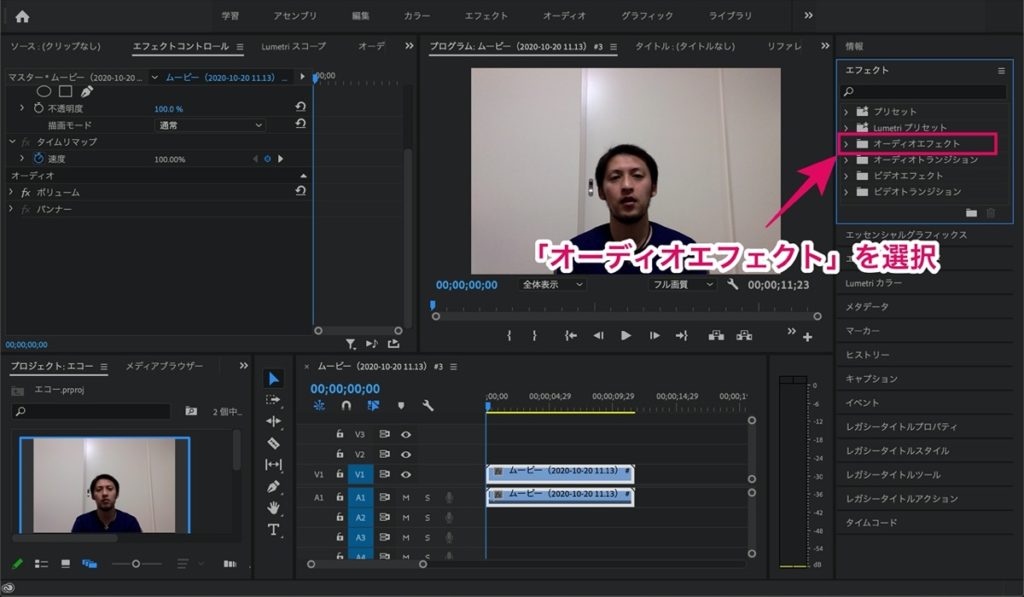
Task: Select the Slip tool
Action: tap(274, 464)
